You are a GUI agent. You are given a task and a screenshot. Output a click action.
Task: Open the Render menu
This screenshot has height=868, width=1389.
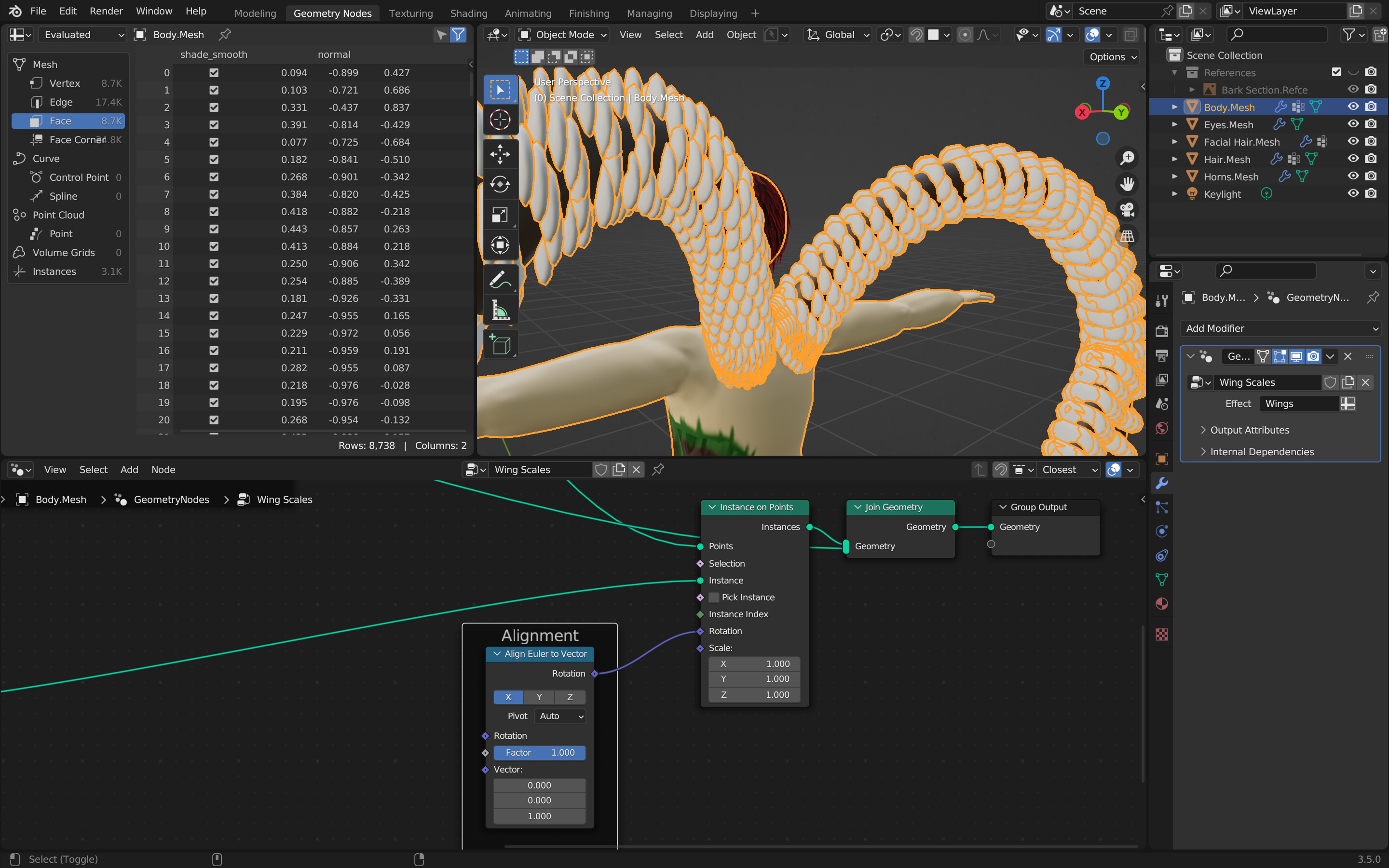106,11
